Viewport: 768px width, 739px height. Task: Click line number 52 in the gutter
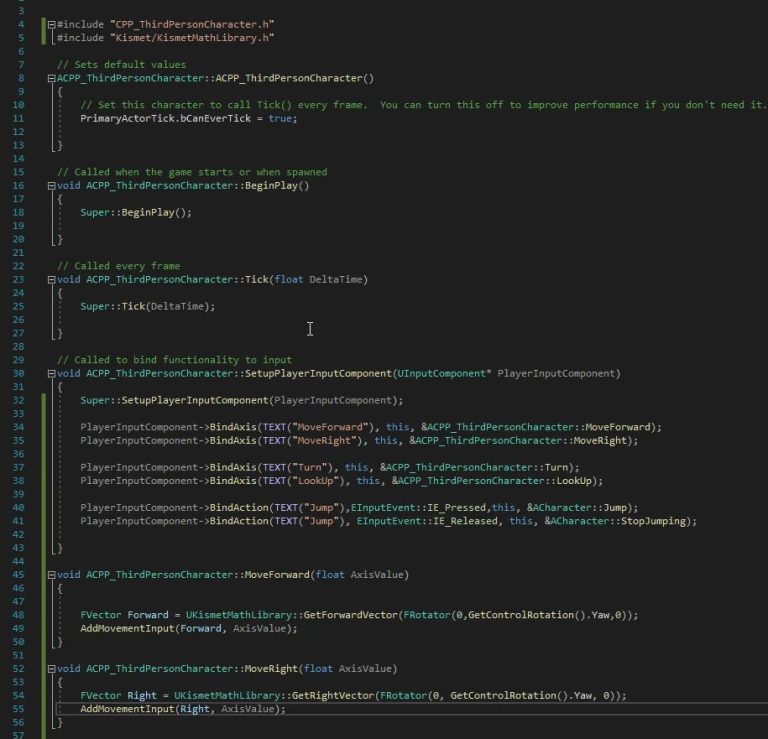[18, 669]
